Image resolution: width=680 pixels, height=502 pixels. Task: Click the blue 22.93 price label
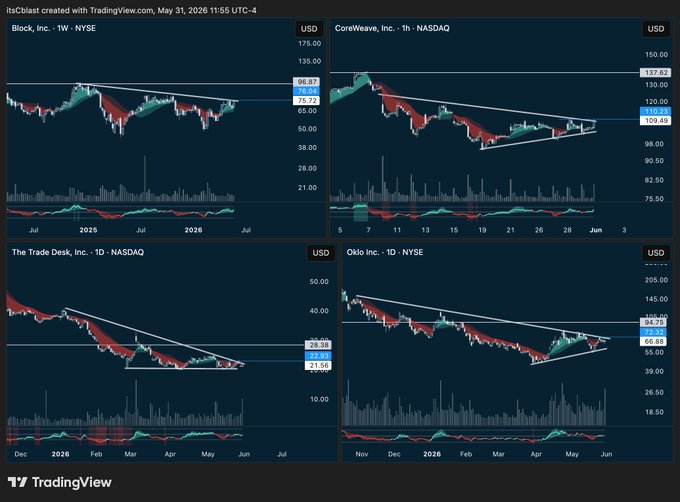[318, 356]
